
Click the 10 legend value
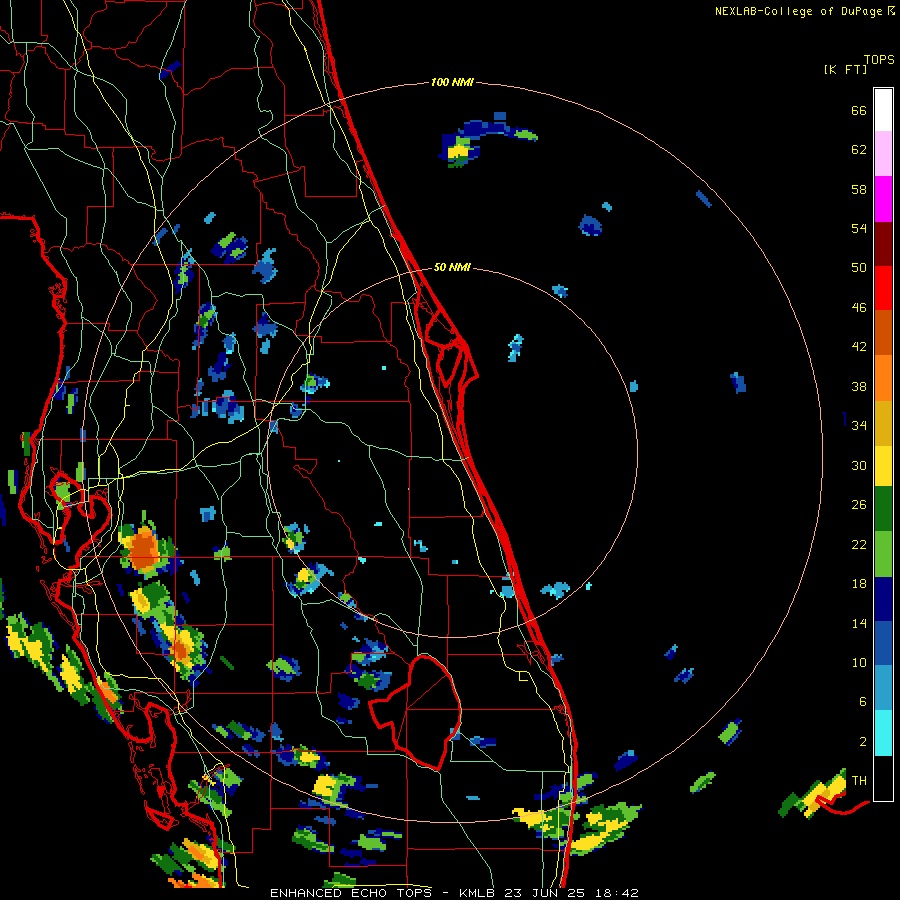coord(859,663)
